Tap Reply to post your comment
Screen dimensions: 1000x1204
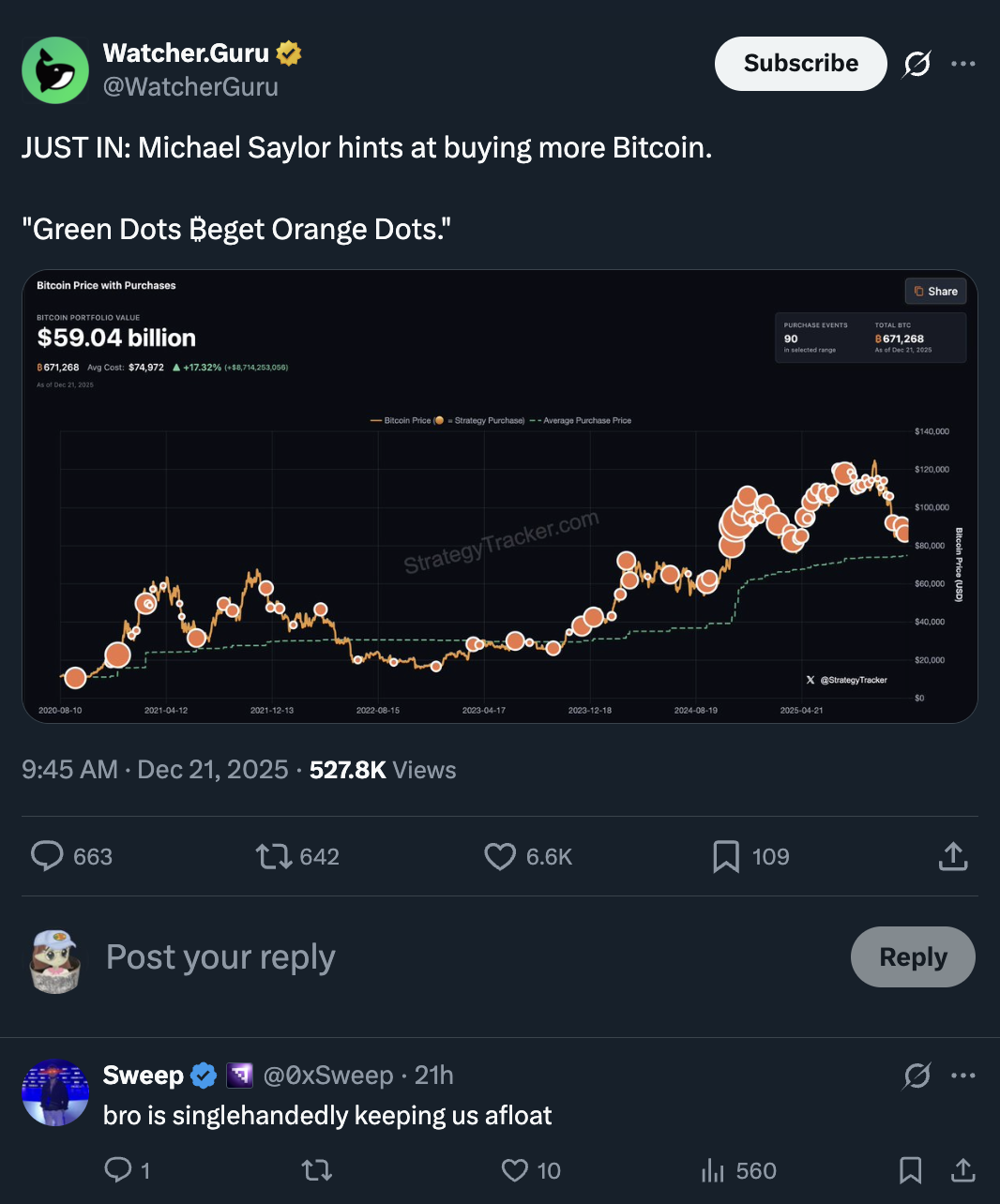pyautogui.click(x=912, y=956)
